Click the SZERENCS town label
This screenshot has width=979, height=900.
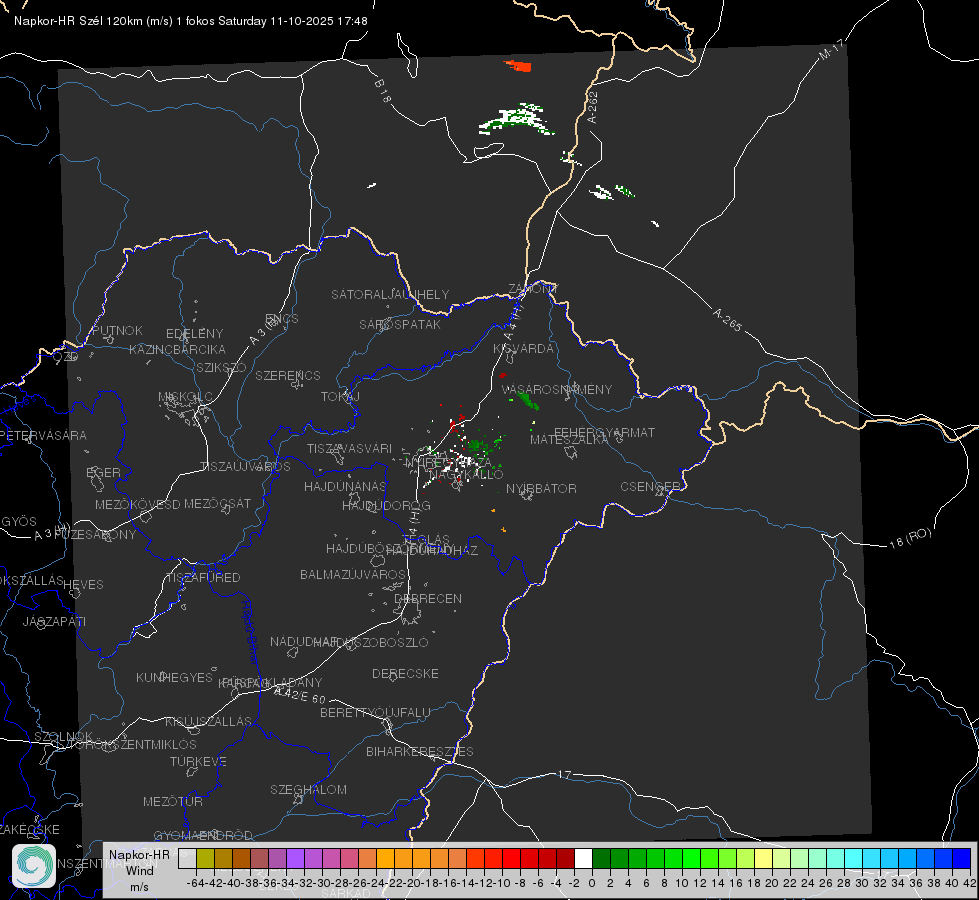pos(288,375)
